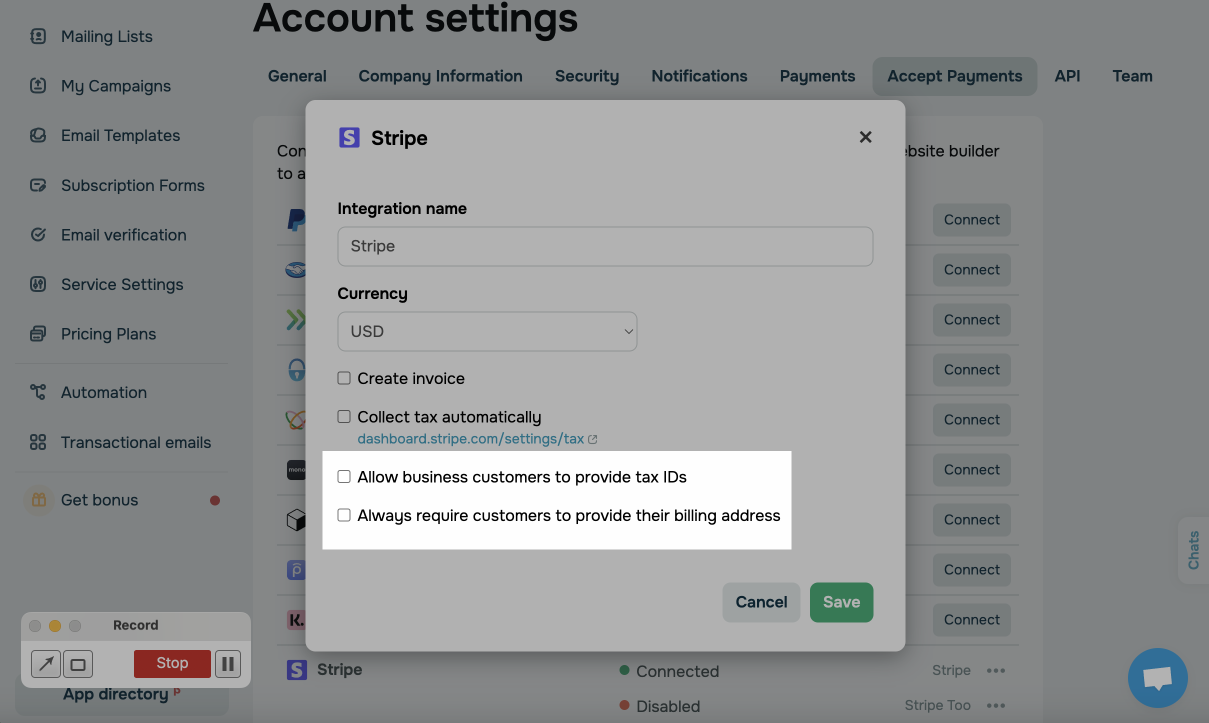Tick Always require billing address checkbox
The image size is (1209, 723).
[x=344, y=516]
